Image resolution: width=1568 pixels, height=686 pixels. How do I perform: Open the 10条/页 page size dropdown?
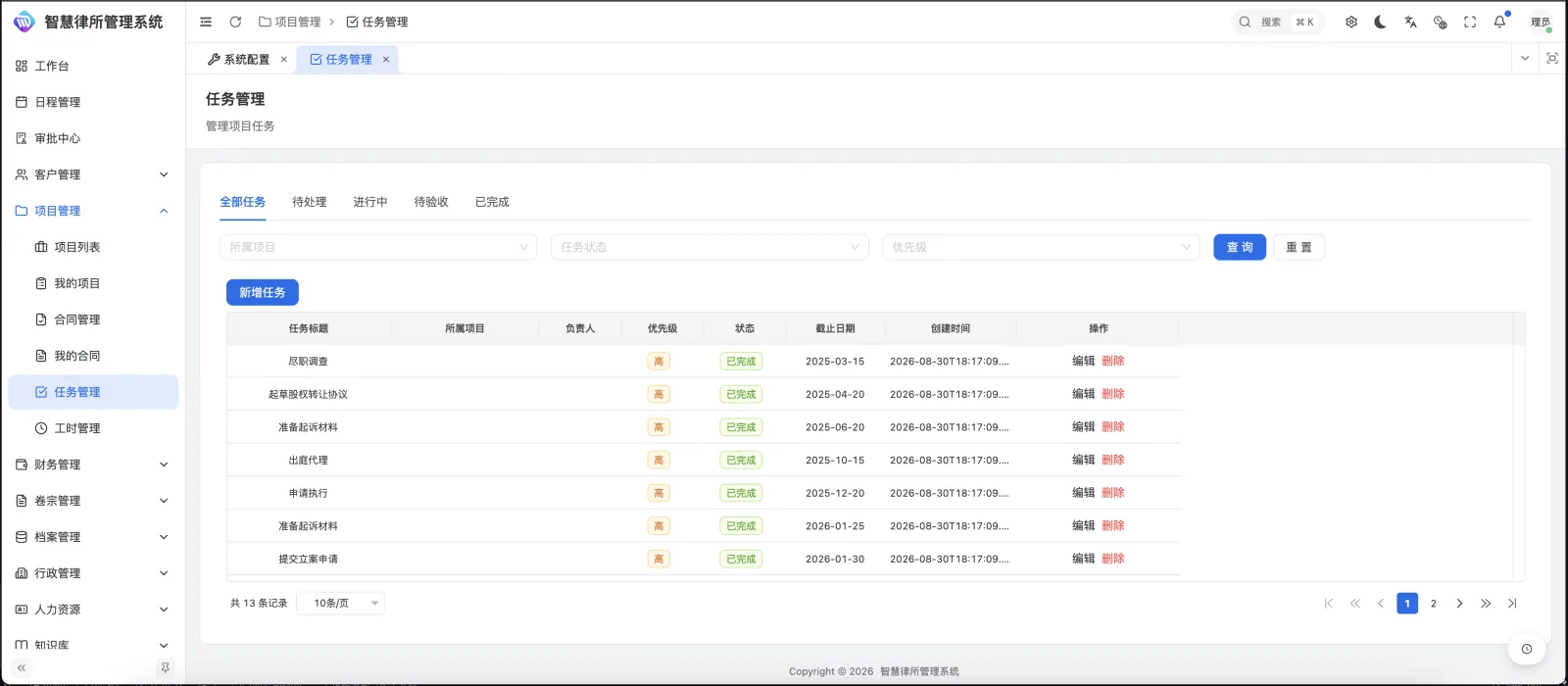coord(341,603)
